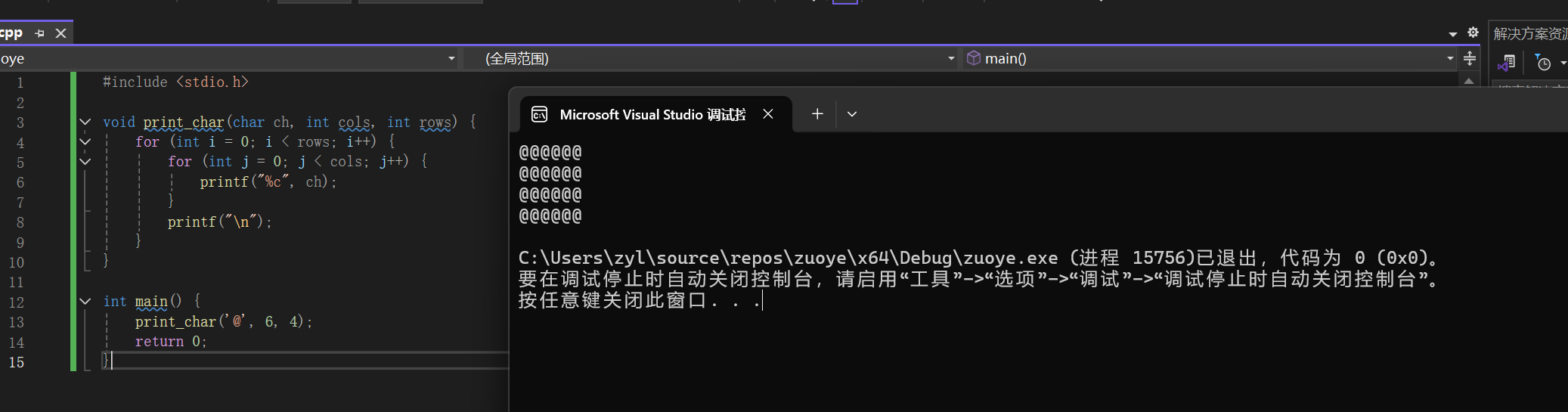Click the printf("\n") statement
1568x412 pixels.
pos(220,221)
